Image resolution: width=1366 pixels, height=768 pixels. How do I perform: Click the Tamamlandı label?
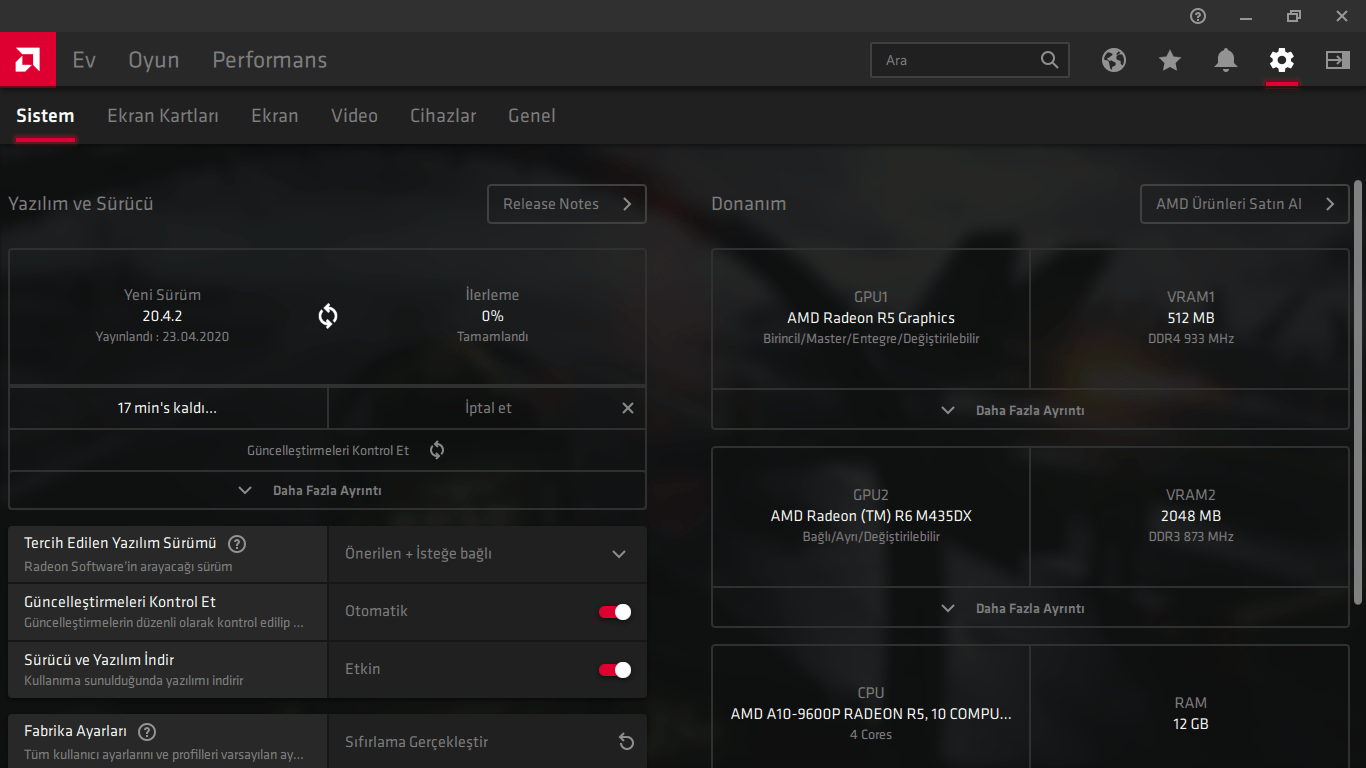[x=492, y=337]
